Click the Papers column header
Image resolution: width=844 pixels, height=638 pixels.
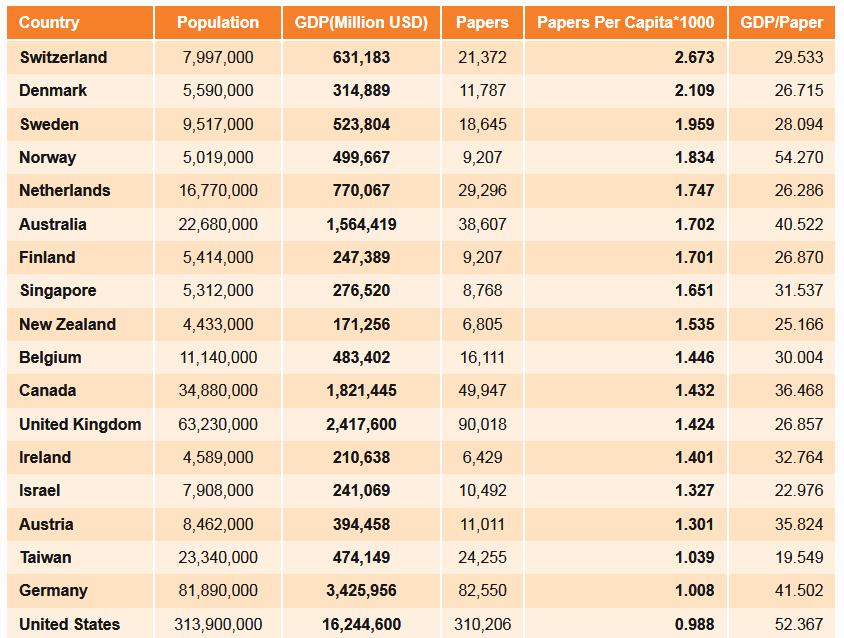coord(482,23)
